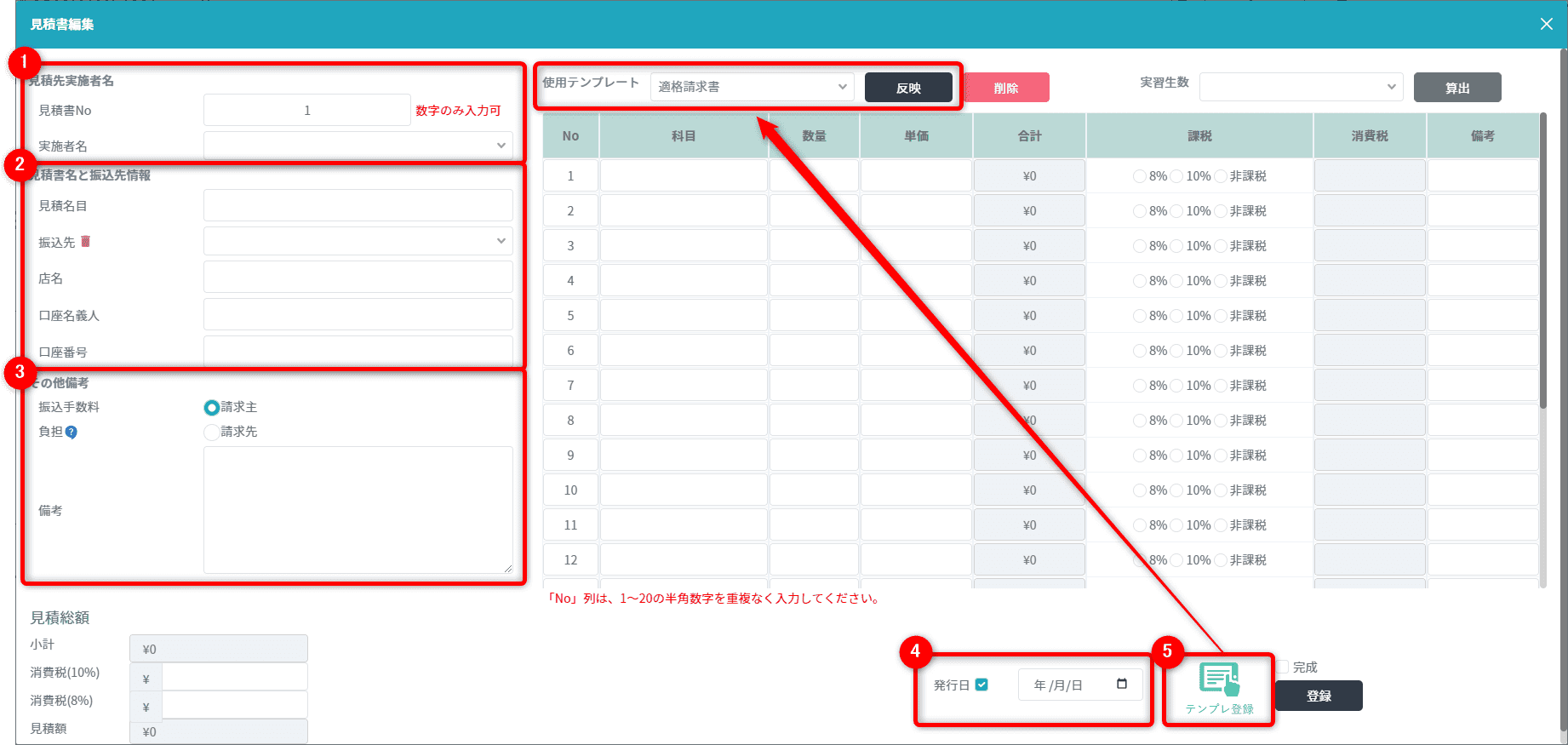Expand the 実施者名 dropdown
This screenshot has width=1568, height=745.
[358, 146]
